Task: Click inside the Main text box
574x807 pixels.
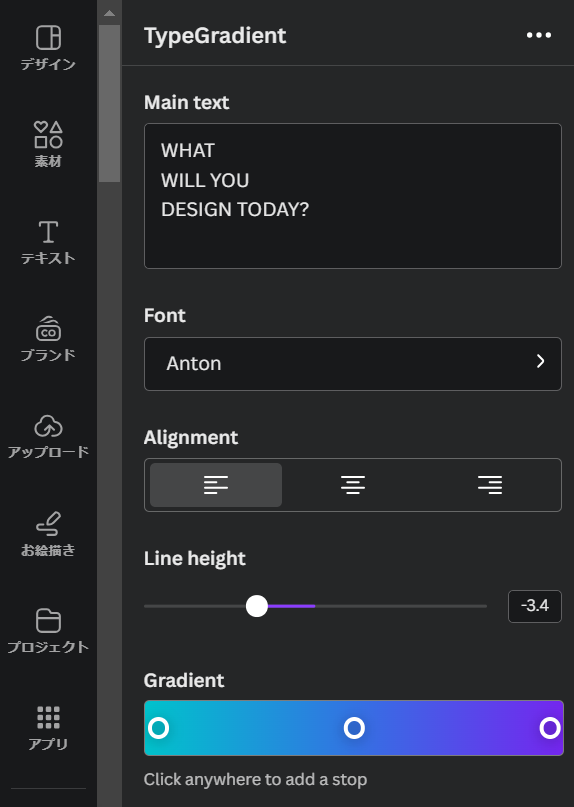Action: (353, 196)
